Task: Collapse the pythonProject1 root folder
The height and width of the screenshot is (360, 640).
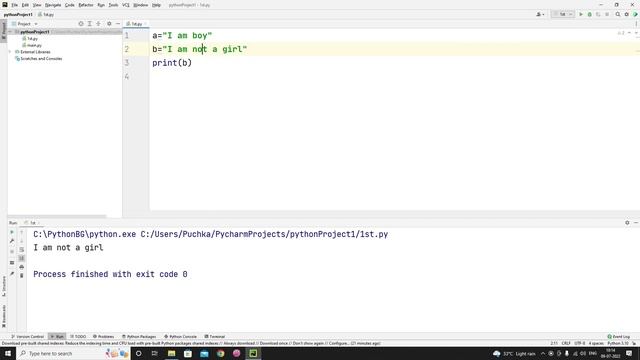Action: pos(11,32)
